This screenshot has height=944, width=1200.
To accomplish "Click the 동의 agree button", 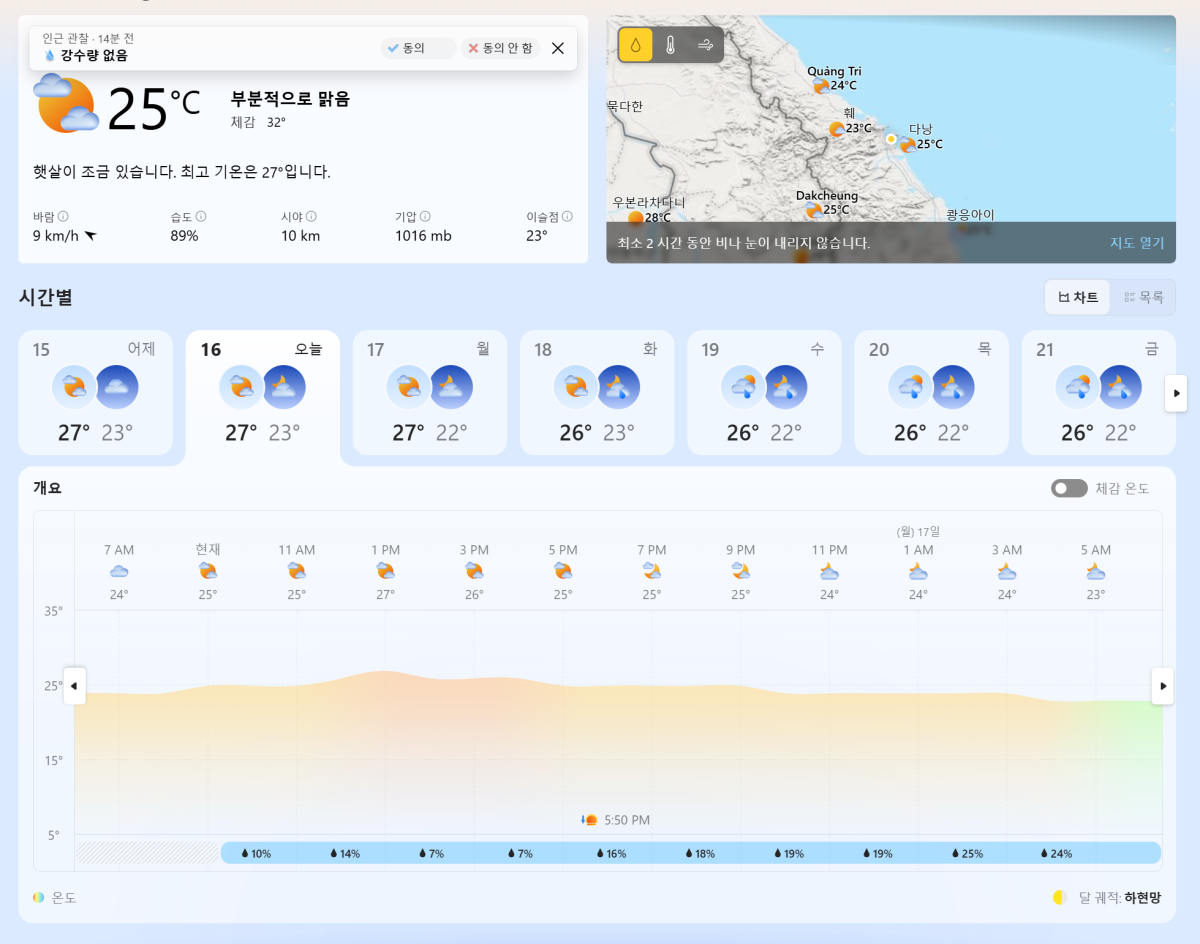I will click(x=417, y=48).
